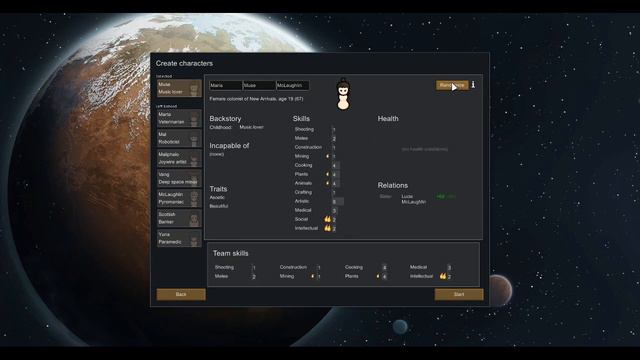640x360 pixels.
Task: Select the Yana Paramedic colonist entry
Action: click(180, 238)
